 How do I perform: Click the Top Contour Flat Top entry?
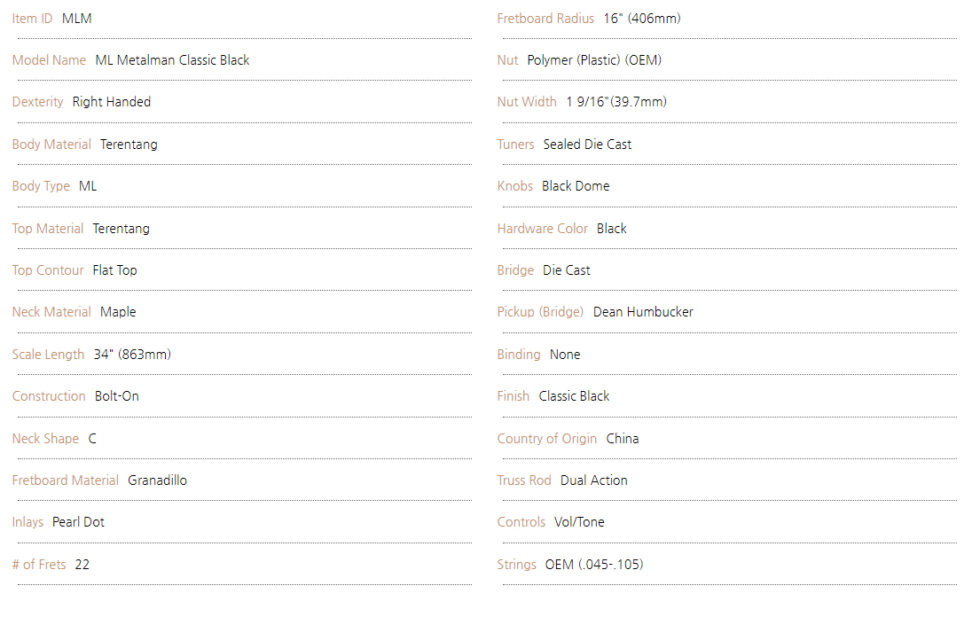74,270
